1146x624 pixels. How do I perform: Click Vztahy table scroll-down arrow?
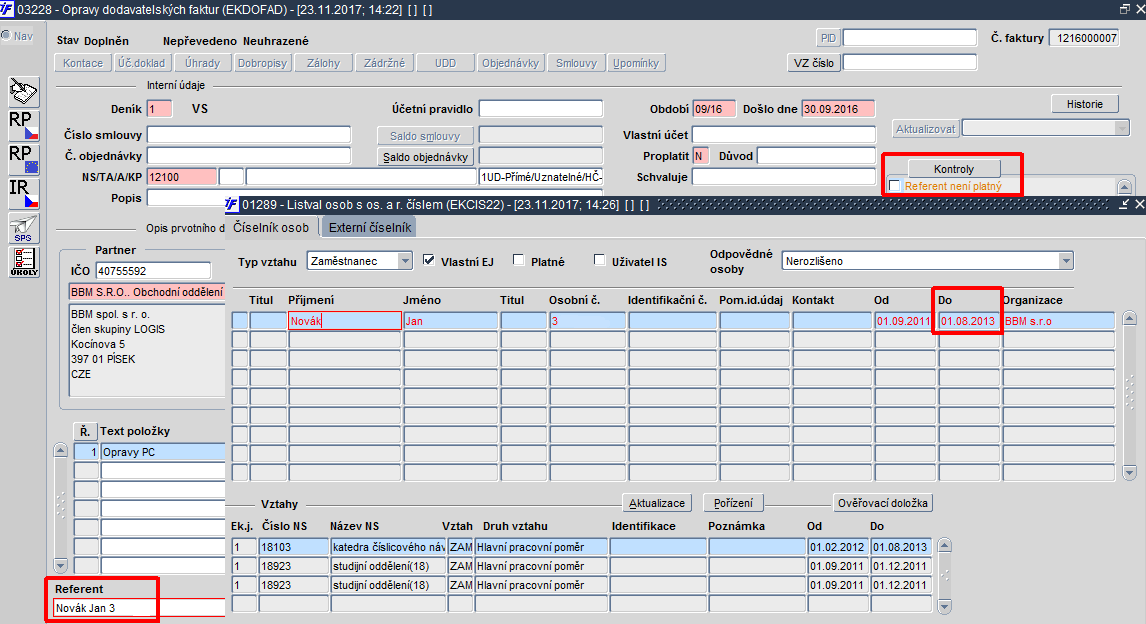944,606
